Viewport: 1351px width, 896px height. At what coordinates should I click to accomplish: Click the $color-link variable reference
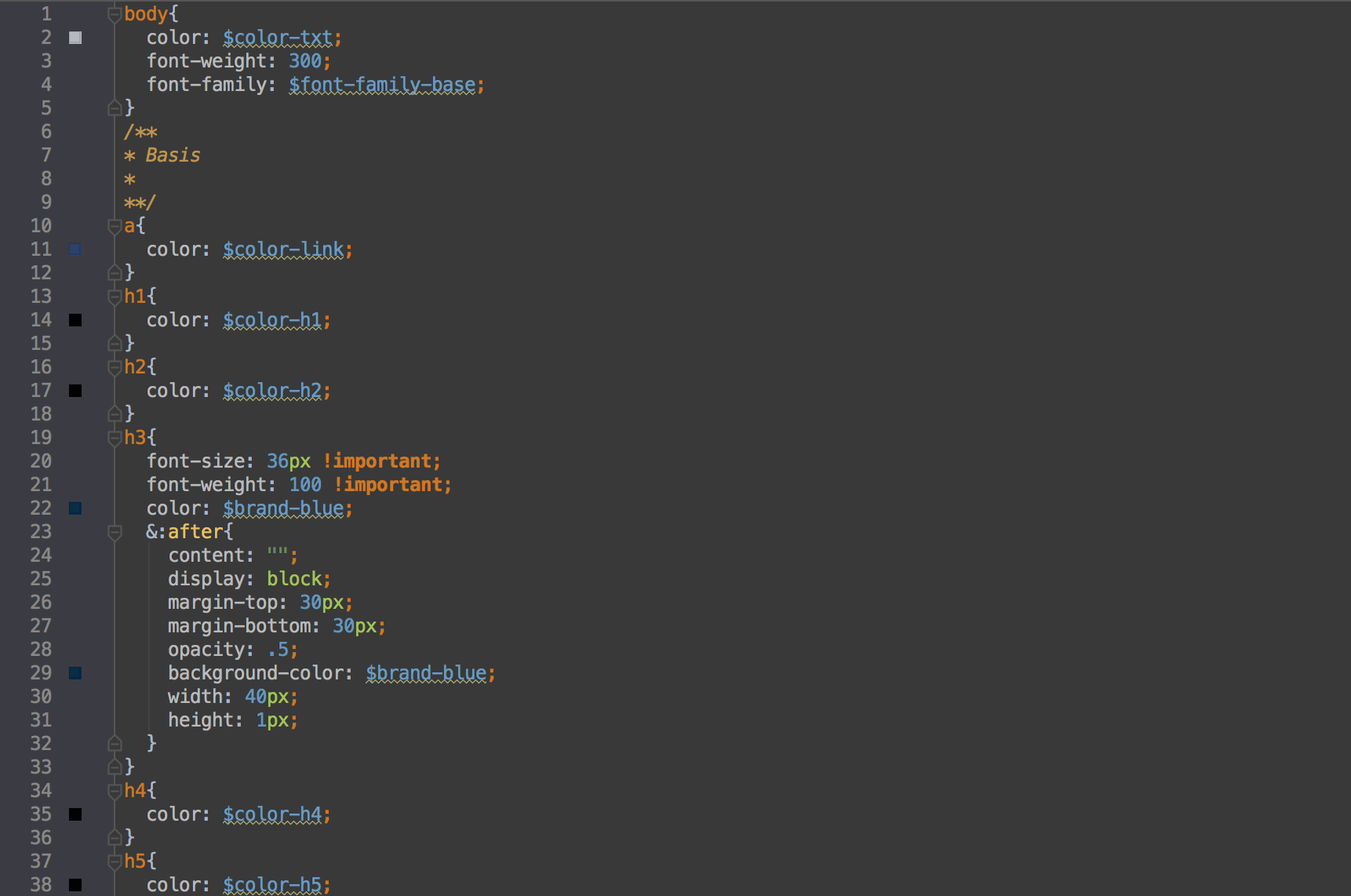283,249
